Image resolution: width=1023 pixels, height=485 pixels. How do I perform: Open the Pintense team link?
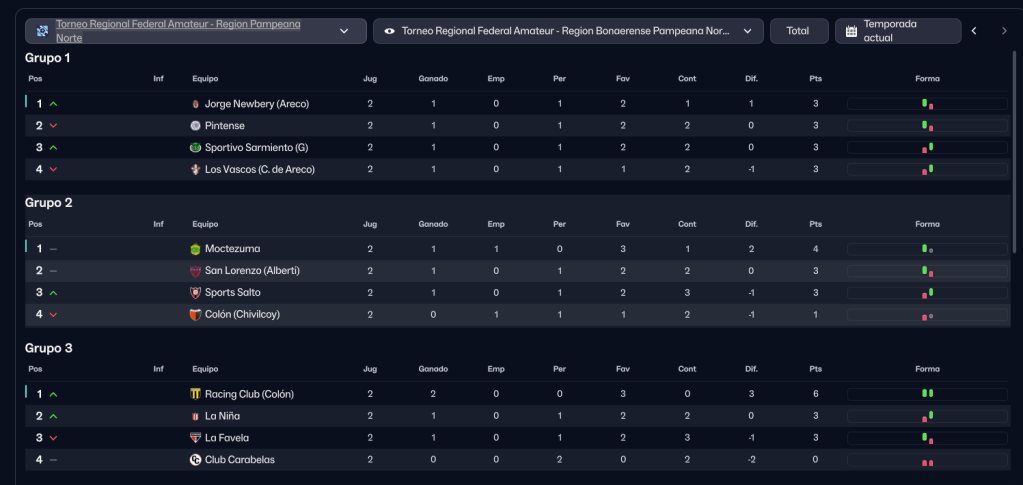[x=224, y=126]
